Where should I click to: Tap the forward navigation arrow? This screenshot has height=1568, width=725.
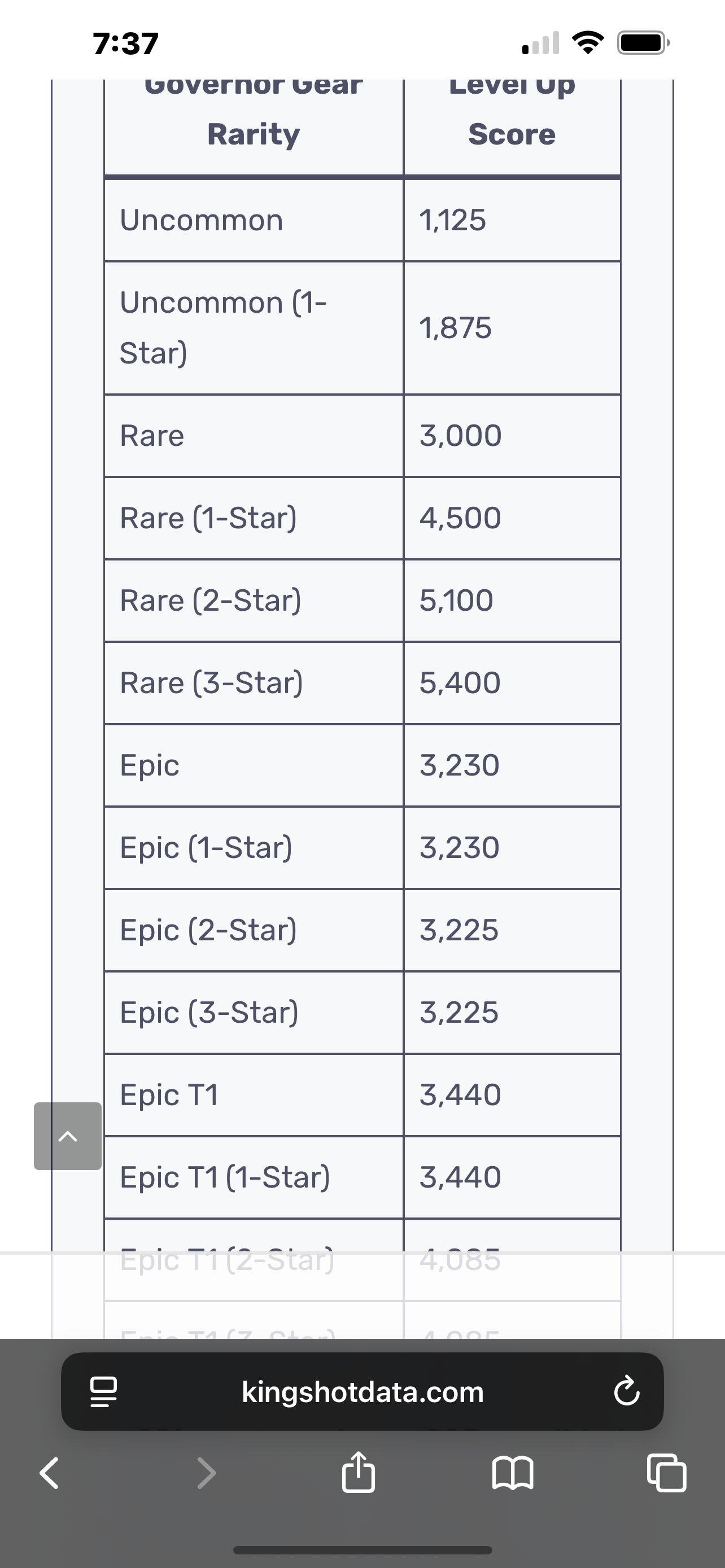click(207, 1473)
